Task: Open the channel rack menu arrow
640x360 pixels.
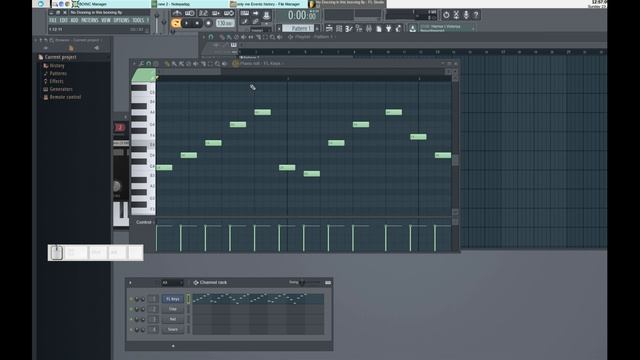Action: tap(130, 282)
